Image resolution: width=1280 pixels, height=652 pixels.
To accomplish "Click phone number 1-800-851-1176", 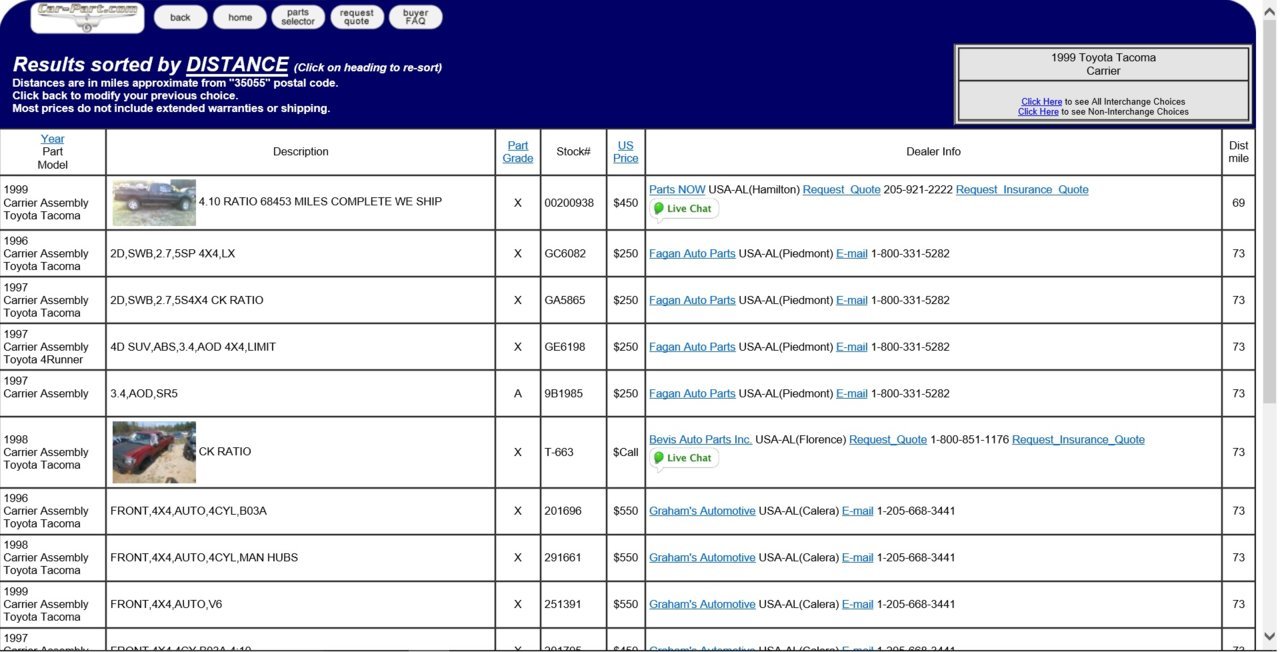I will tap(970, 440).
